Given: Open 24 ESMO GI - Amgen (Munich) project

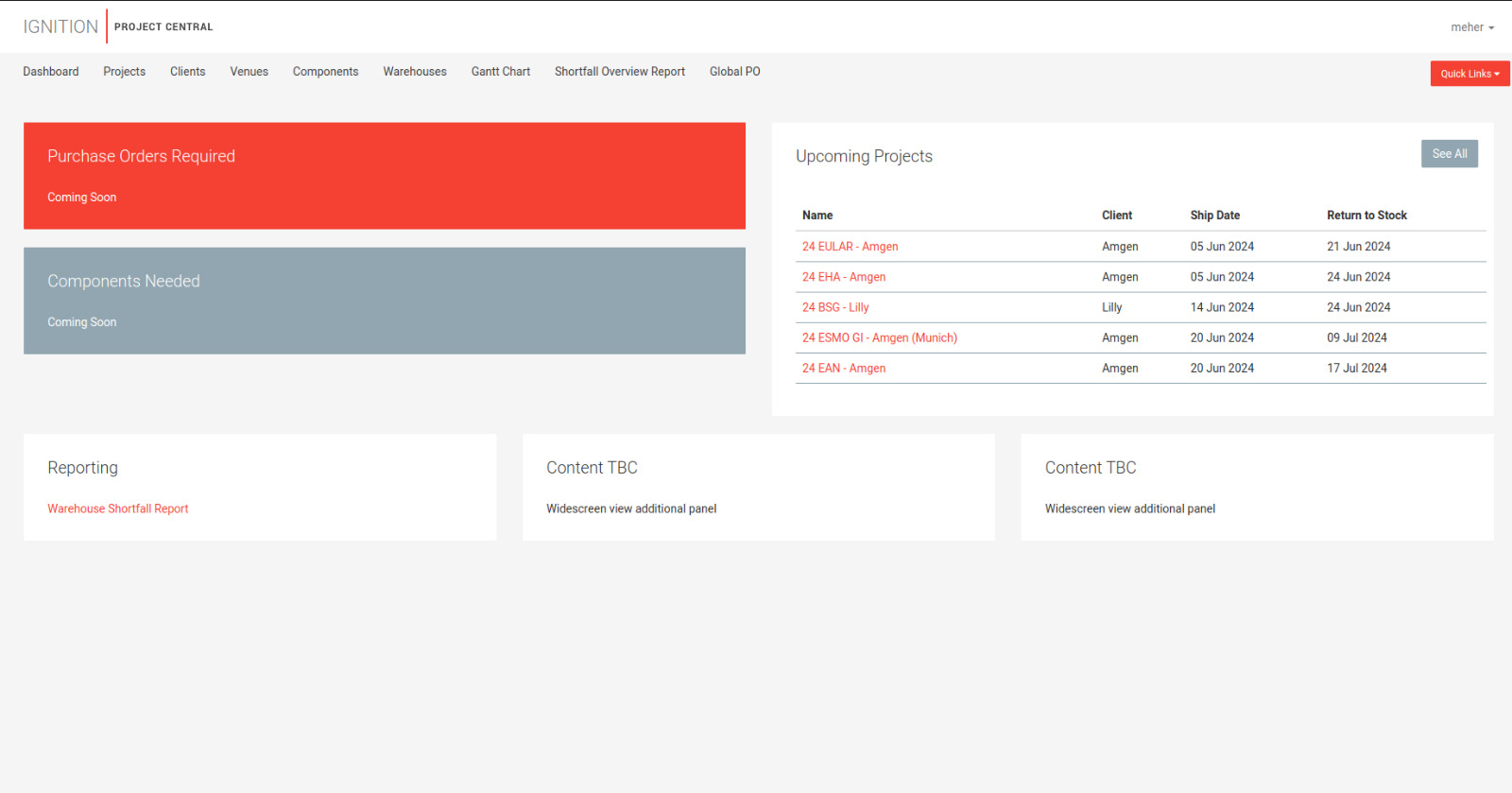Looking at the screenshot, I should [879, 337].
